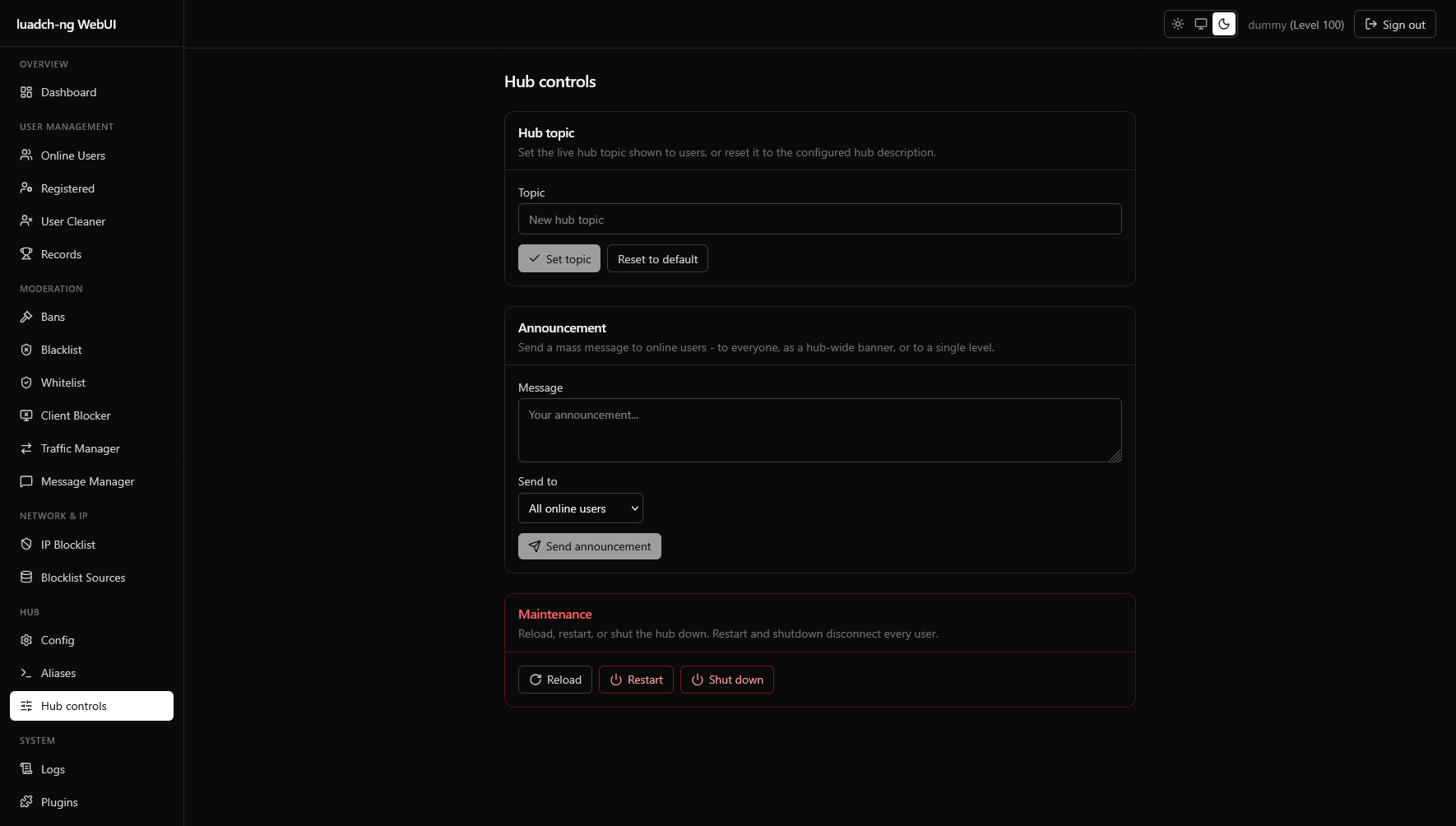Image resolution: width=1456 pixels, height=826 pixels.
Task: Click the Announcement section heading
Action: [x=562, y=327]
